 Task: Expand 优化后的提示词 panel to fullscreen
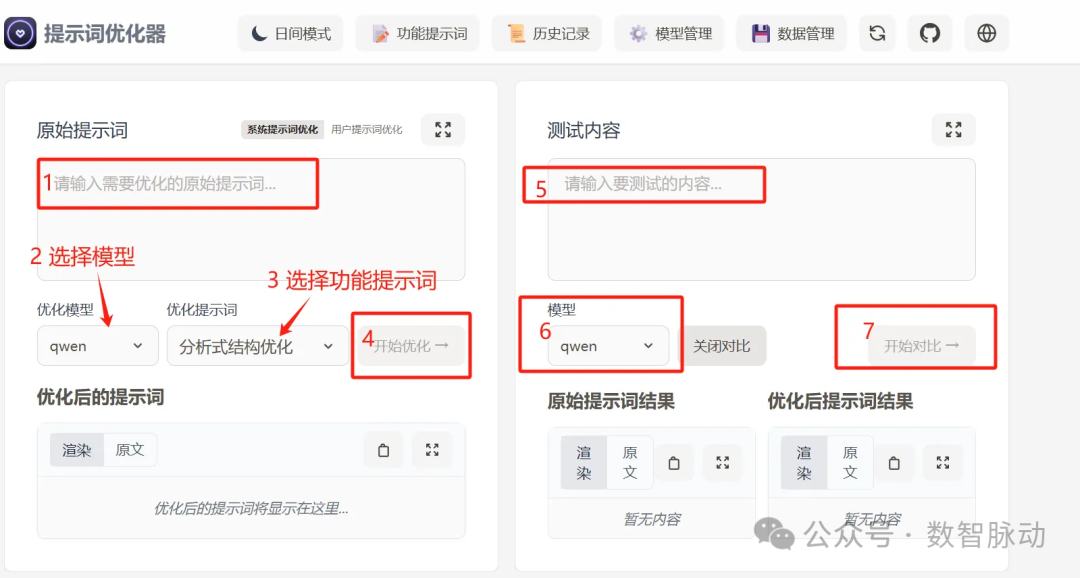pos(432,450)
